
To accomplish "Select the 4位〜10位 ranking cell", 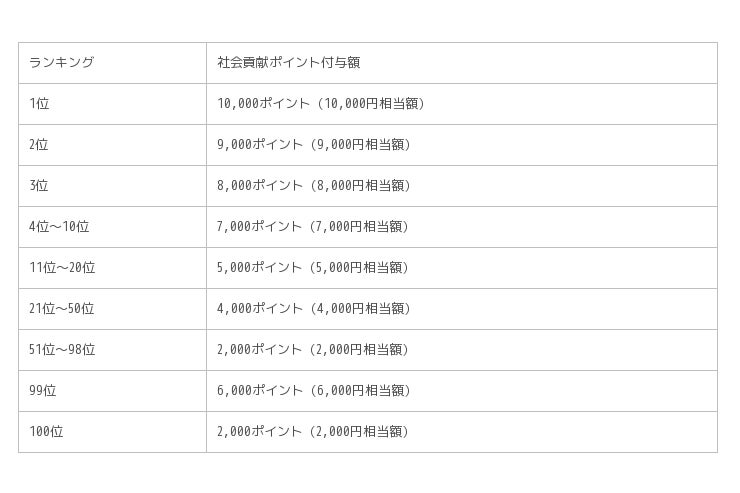I will tap(59, 226).
